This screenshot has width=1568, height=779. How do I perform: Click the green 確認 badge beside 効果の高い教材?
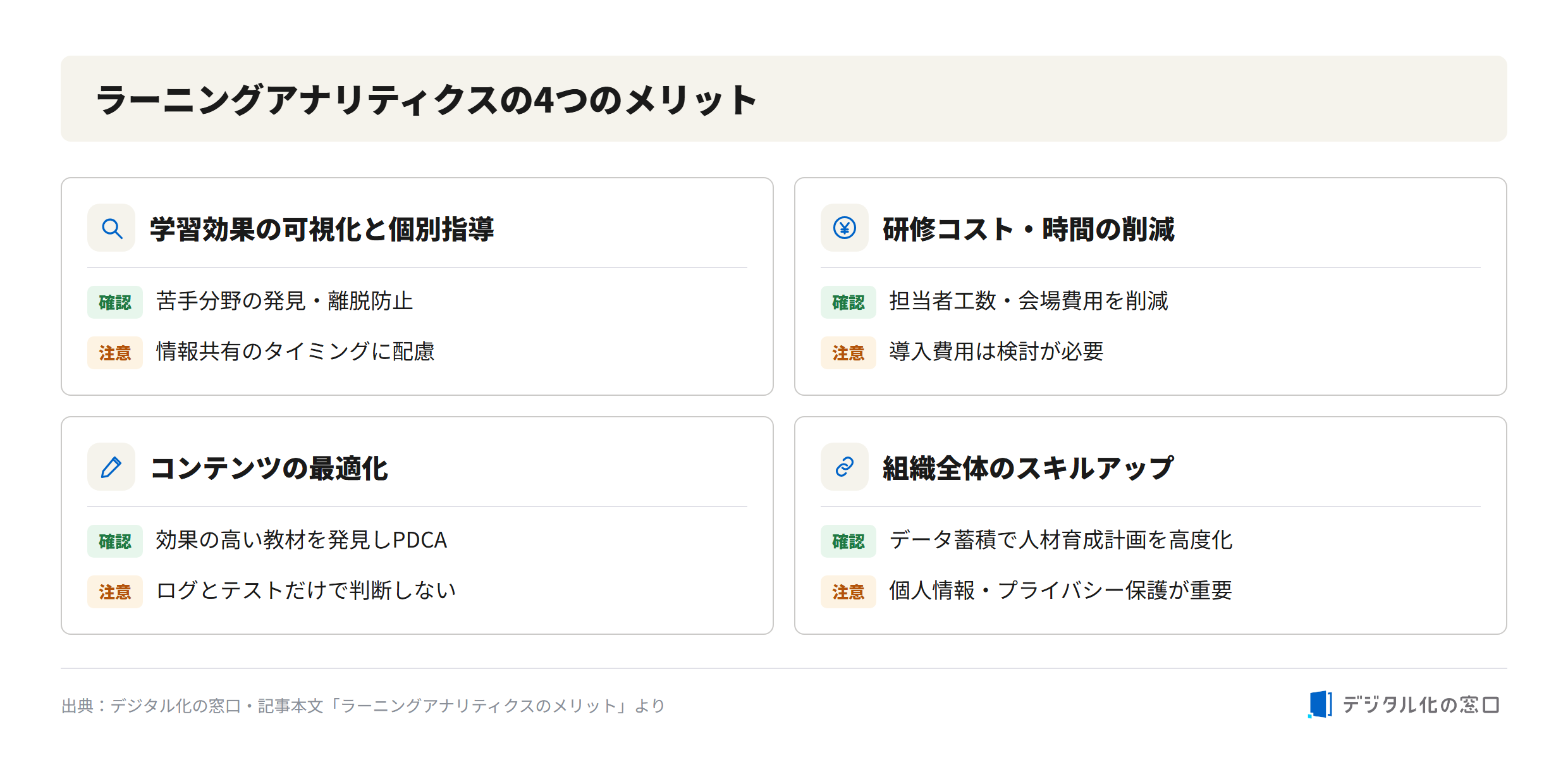click(115, 541)
